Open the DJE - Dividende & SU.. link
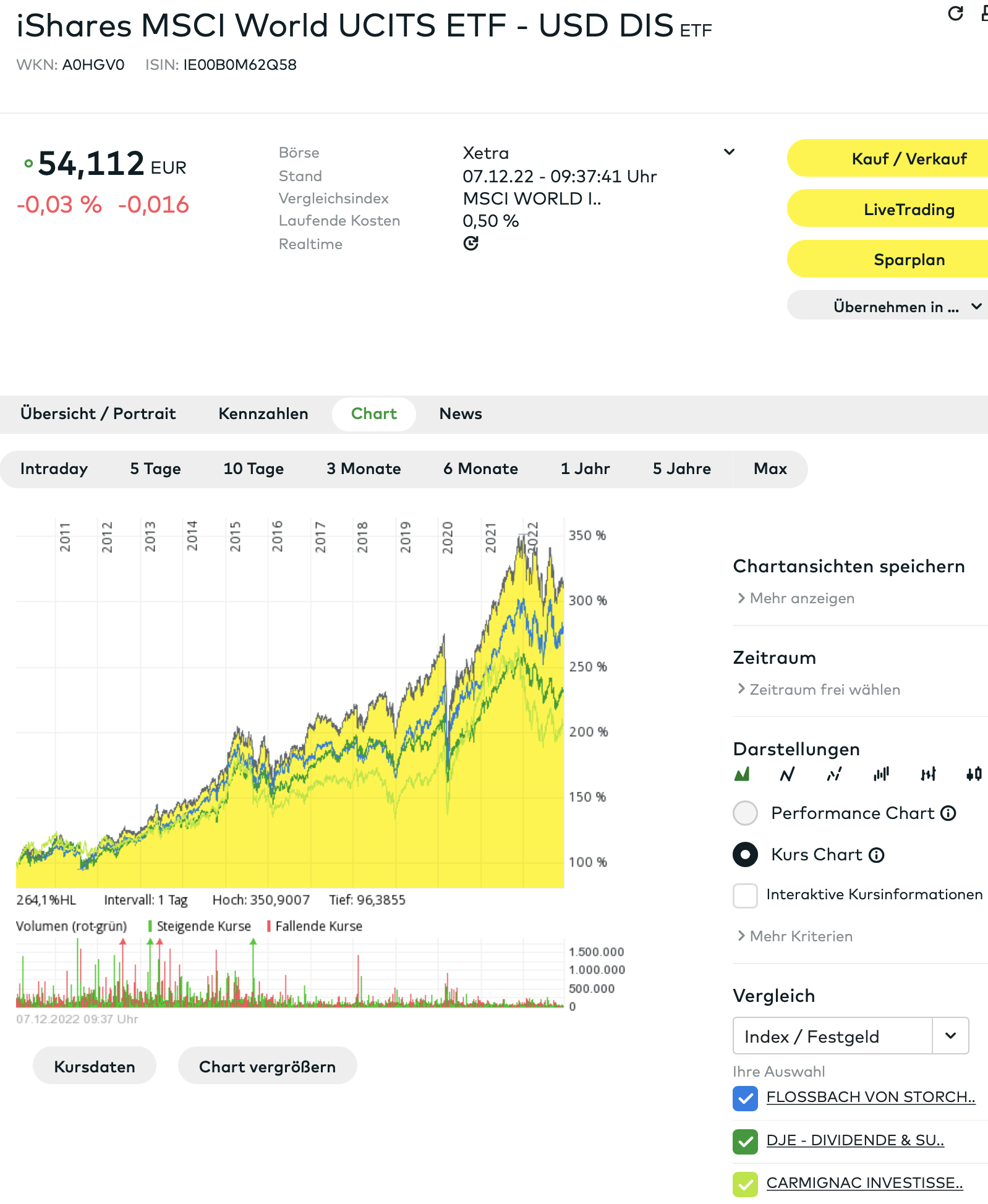The height and width of the screenshot is (1204, 988). click(x=854, y=1140)
